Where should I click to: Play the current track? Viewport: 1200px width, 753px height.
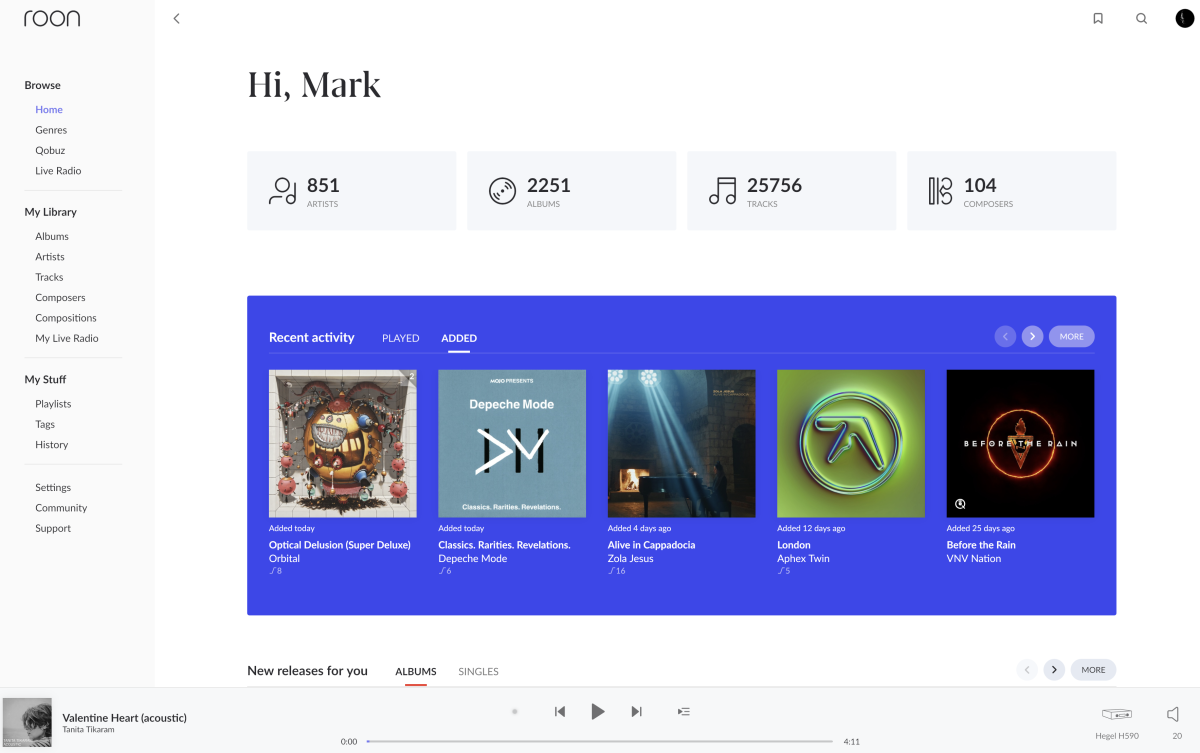coord(597,711)
